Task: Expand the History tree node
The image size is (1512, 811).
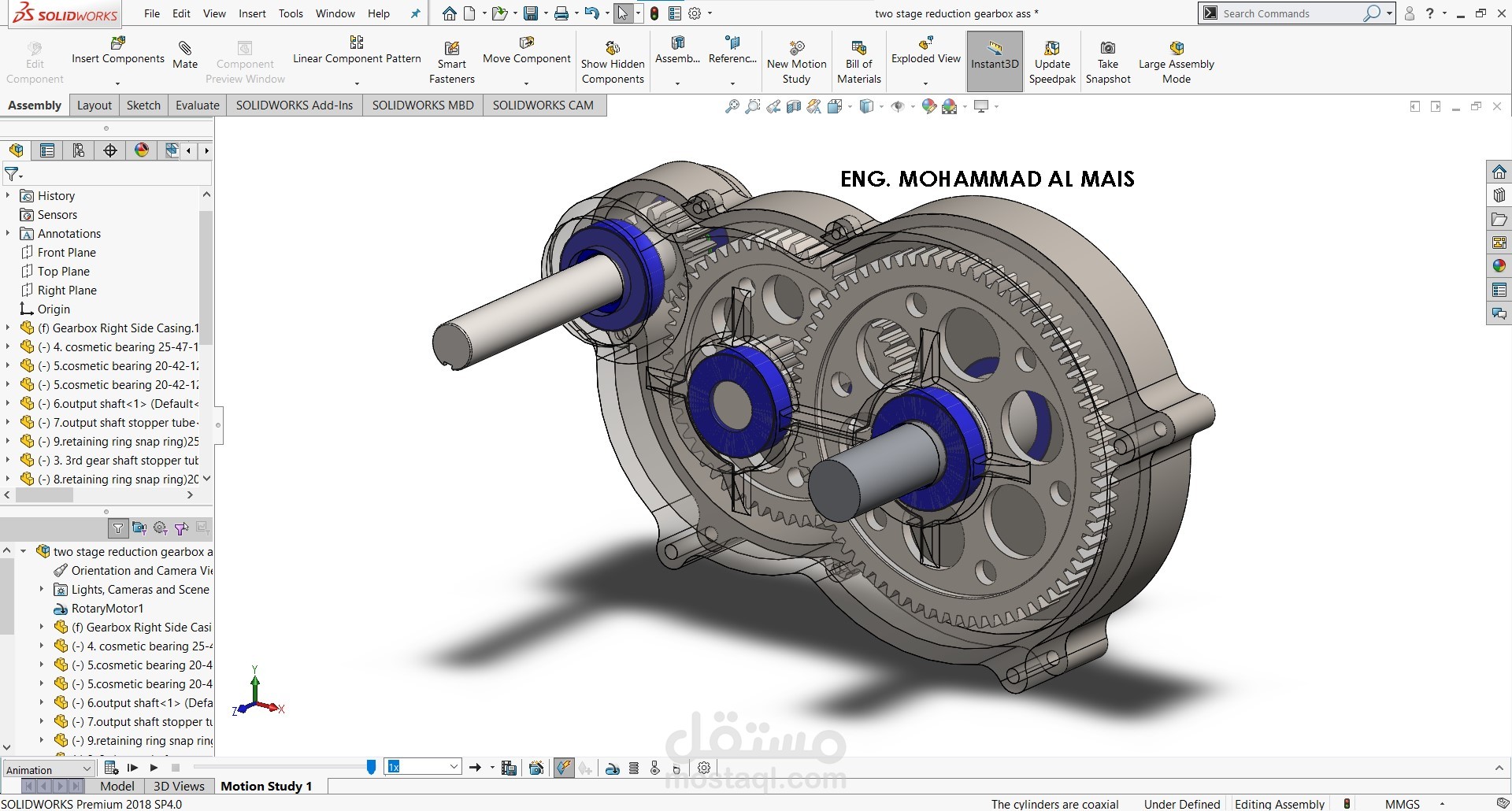Action: pyautogui.click(x=9, y=195)
